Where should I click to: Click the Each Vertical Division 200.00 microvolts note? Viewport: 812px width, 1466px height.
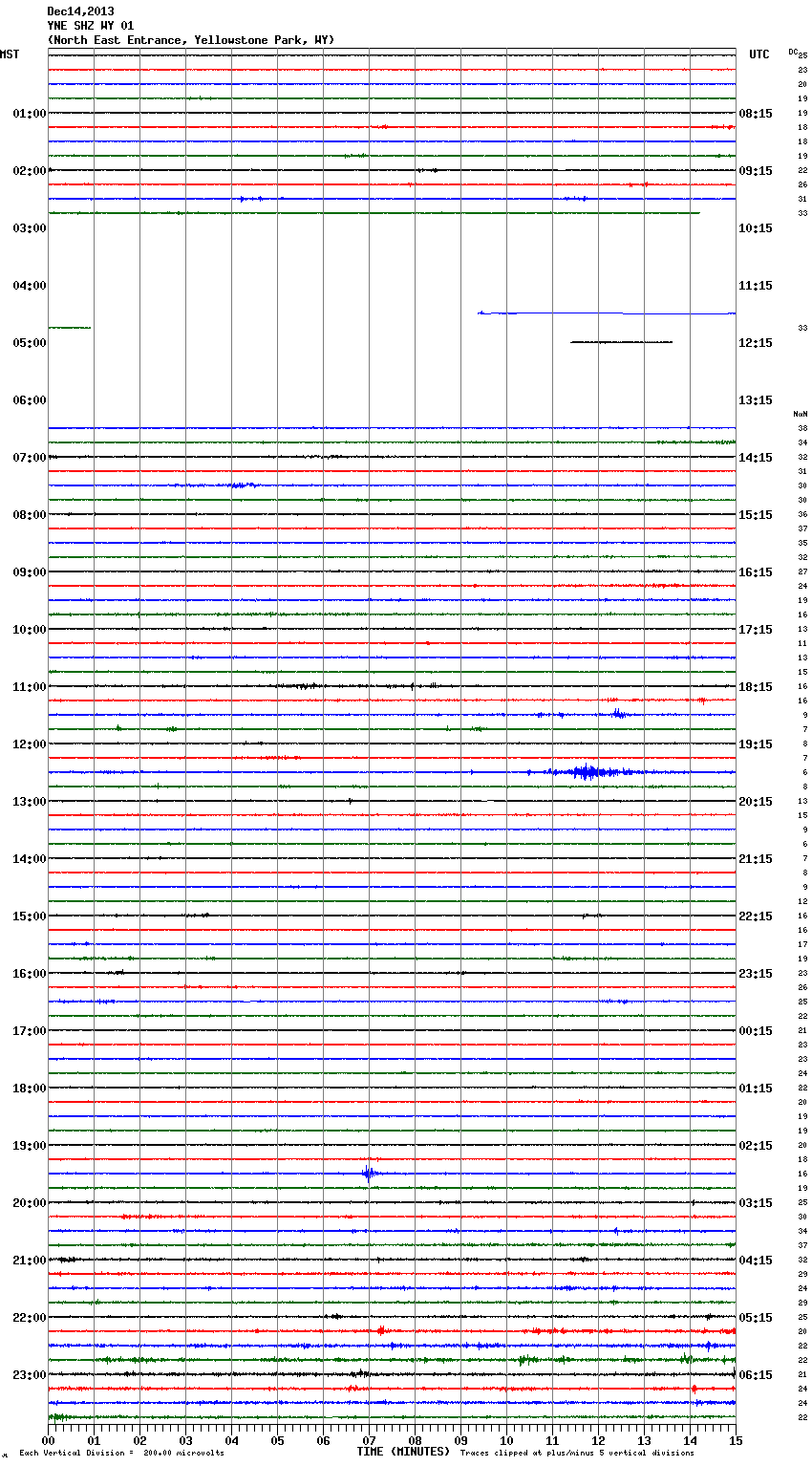[x=122, y=1454]
